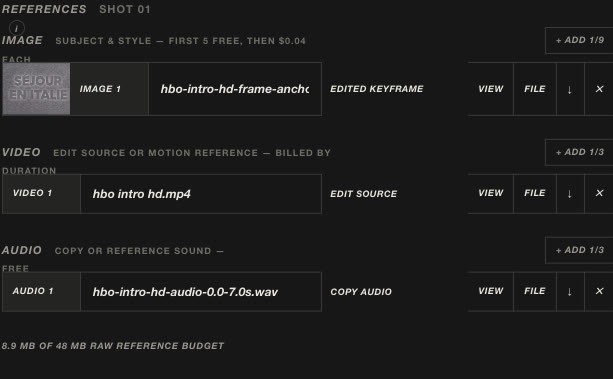Add another video reference (+ ADD 1/3)
Screen dimensions: 613x379
579,152
